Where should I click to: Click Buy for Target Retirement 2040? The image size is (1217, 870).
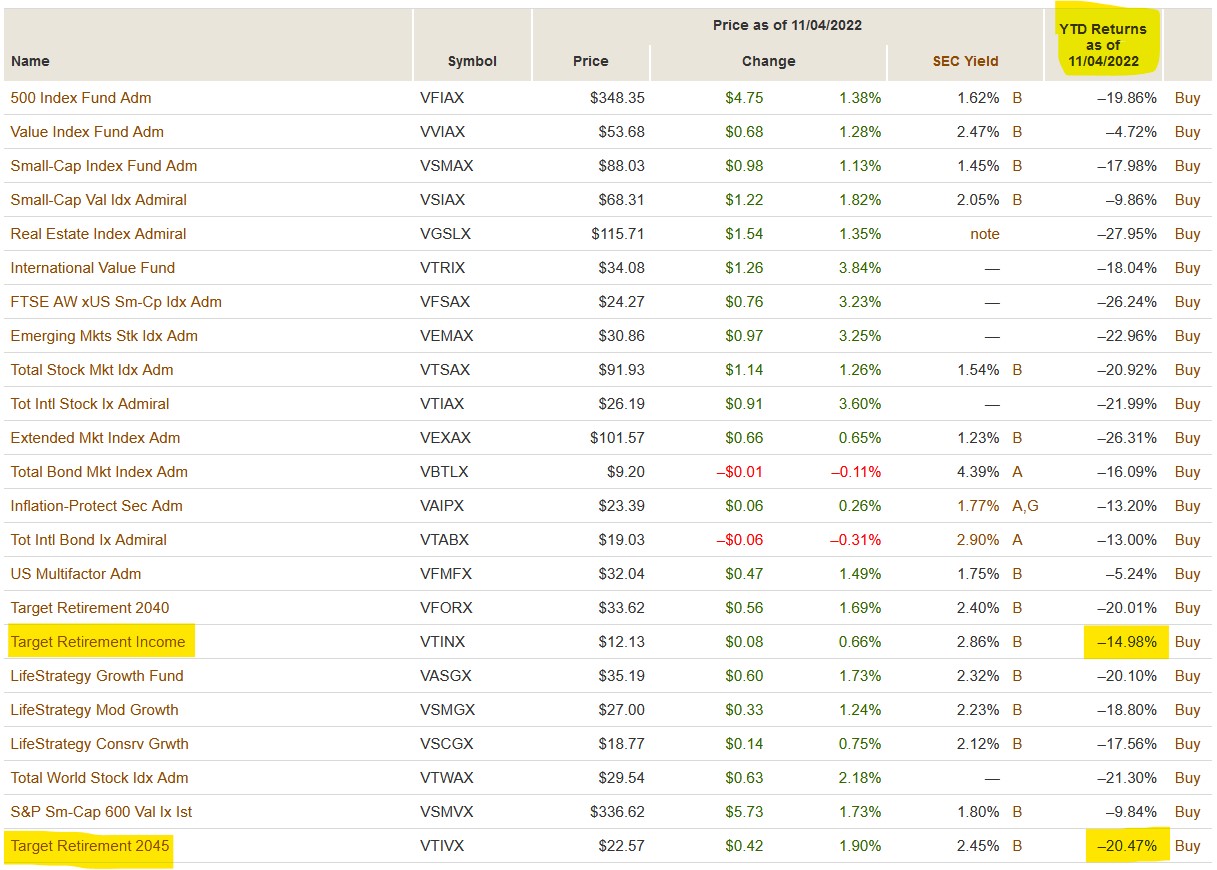[x=1187, y=608]
